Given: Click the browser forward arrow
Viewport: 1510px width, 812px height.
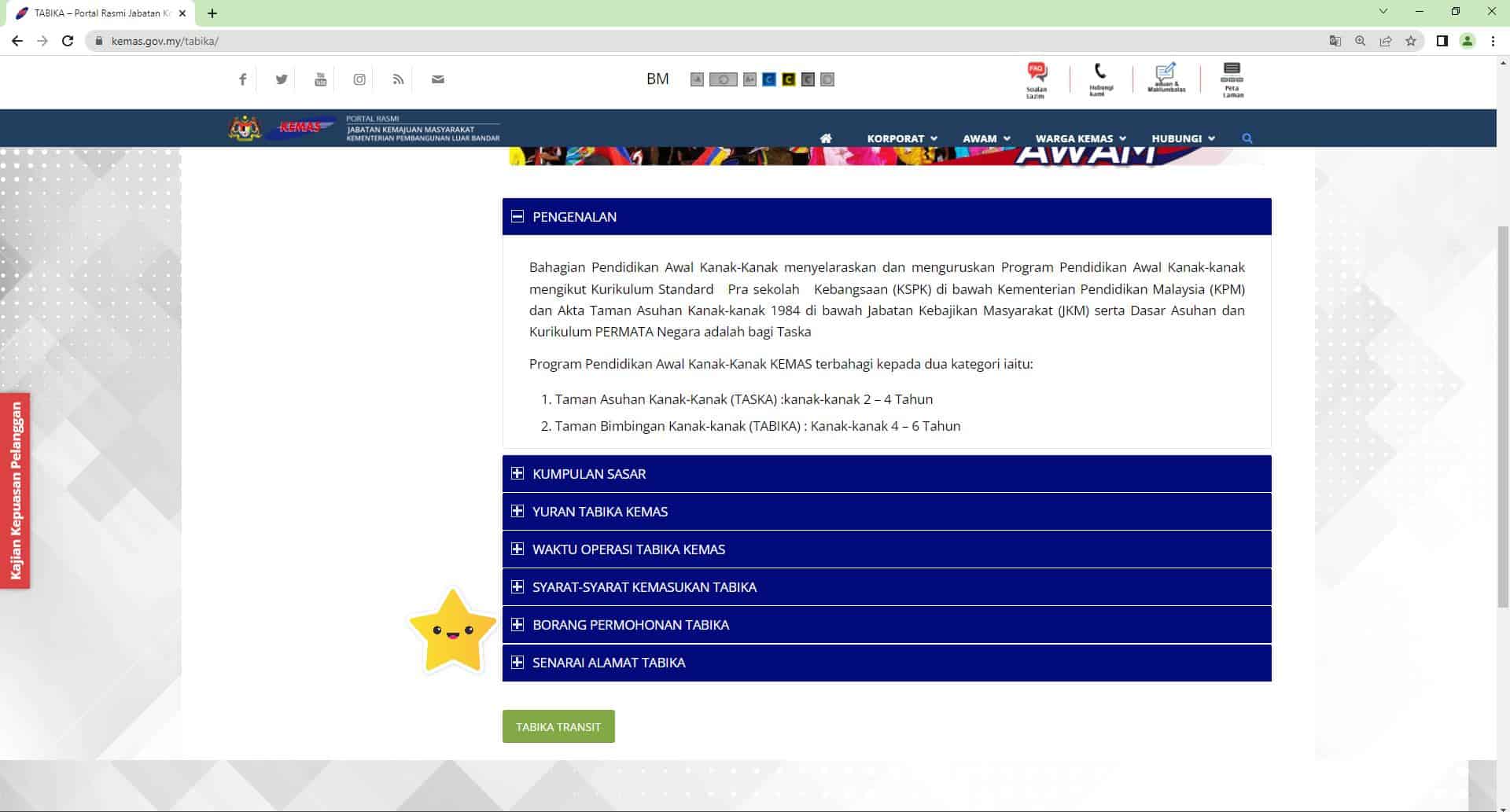Looking at the screenshot, I should 42,41.
